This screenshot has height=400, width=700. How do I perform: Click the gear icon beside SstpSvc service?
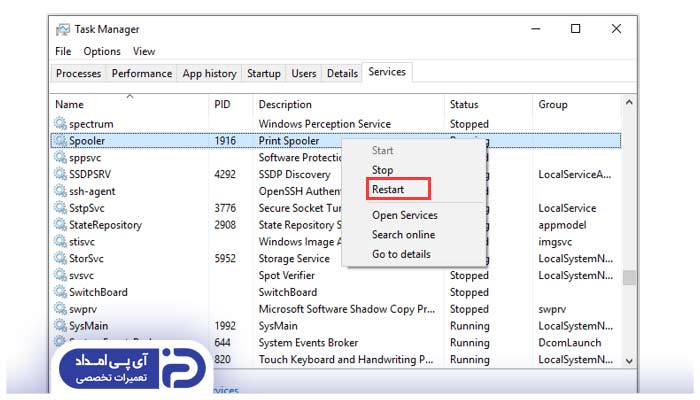pos(60,207)
